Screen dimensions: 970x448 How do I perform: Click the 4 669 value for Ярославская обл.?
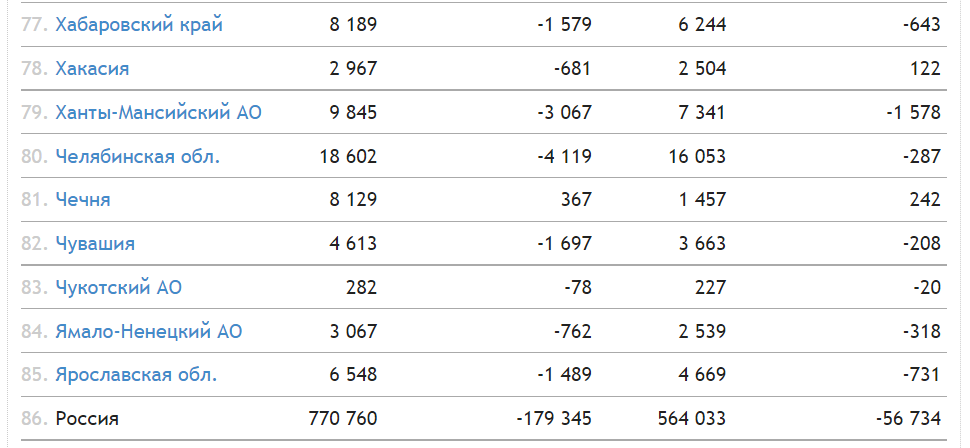(702, 375)
